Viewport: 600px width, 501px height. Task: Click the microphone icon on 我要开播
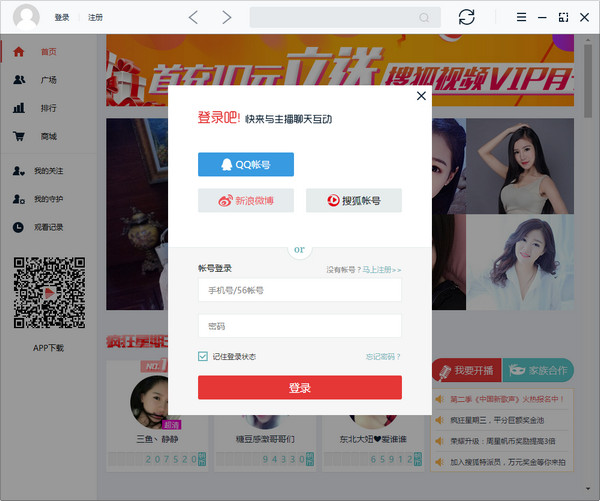(445, 372)
